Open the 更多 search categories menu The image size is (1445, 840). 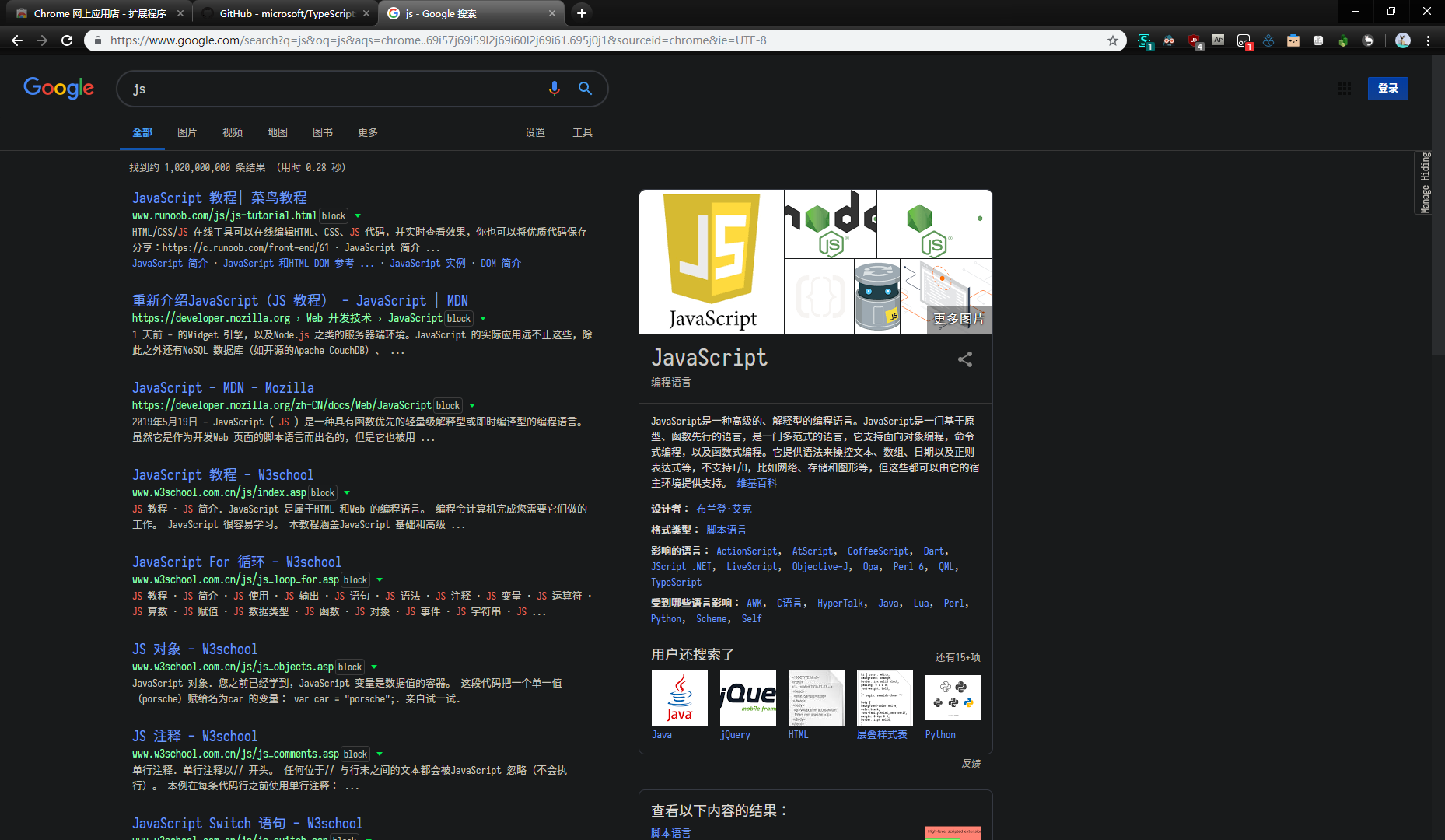point(368,132)
